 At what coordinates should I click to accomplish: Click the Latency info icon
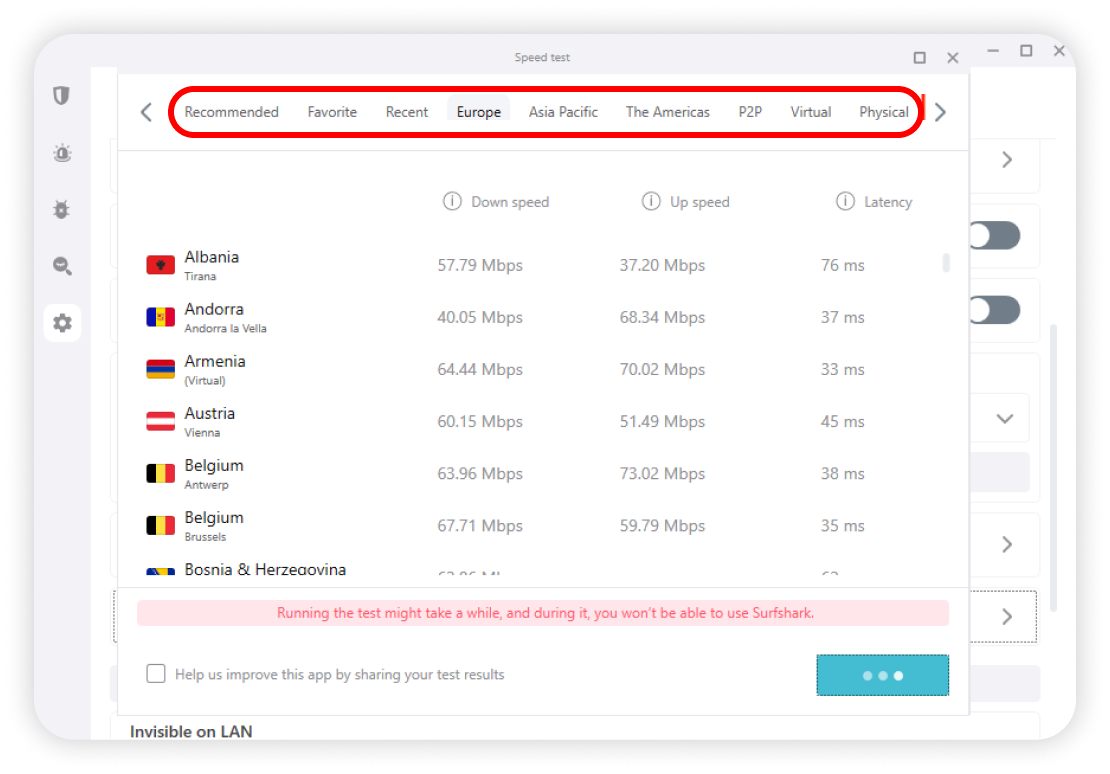[845, 202]
